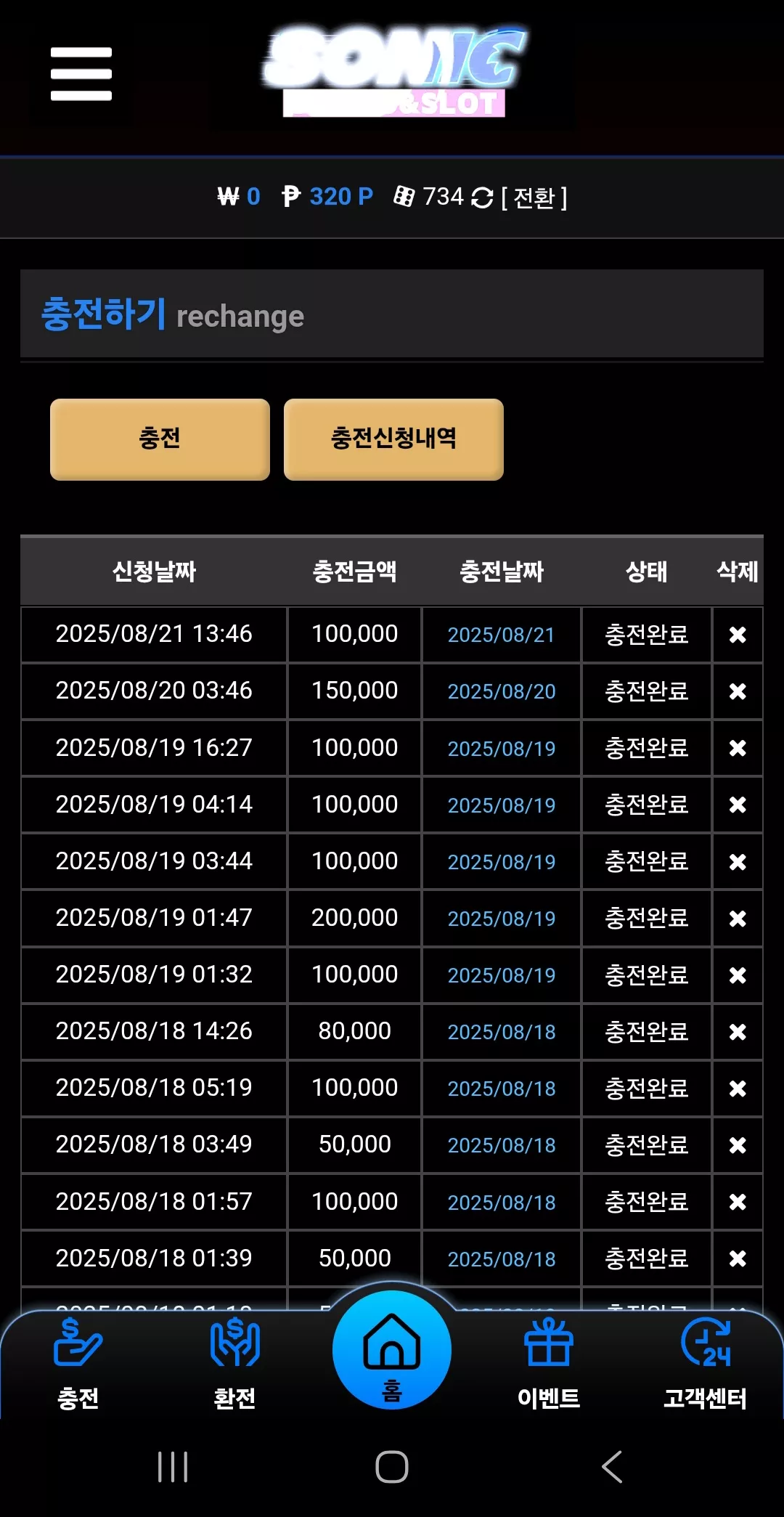Tap Android back navigation arrow
The image size is (784, 1517).
tap(612, 1467)
